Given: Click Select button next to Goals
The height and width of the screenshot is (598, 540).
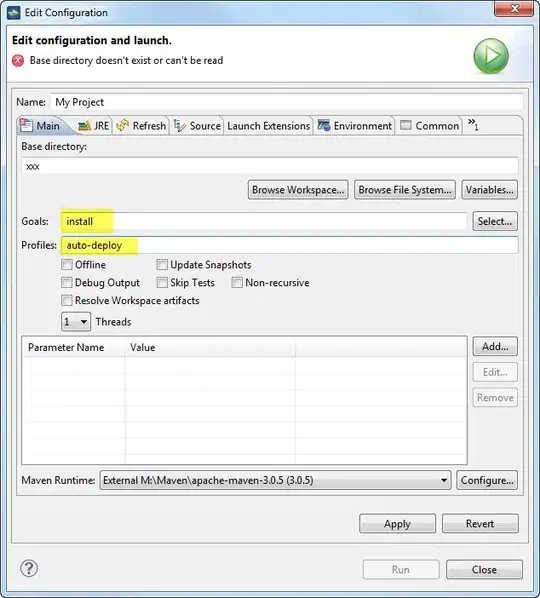Looking at the screenshot, I should pyautogui.click(x=495, y=221).
